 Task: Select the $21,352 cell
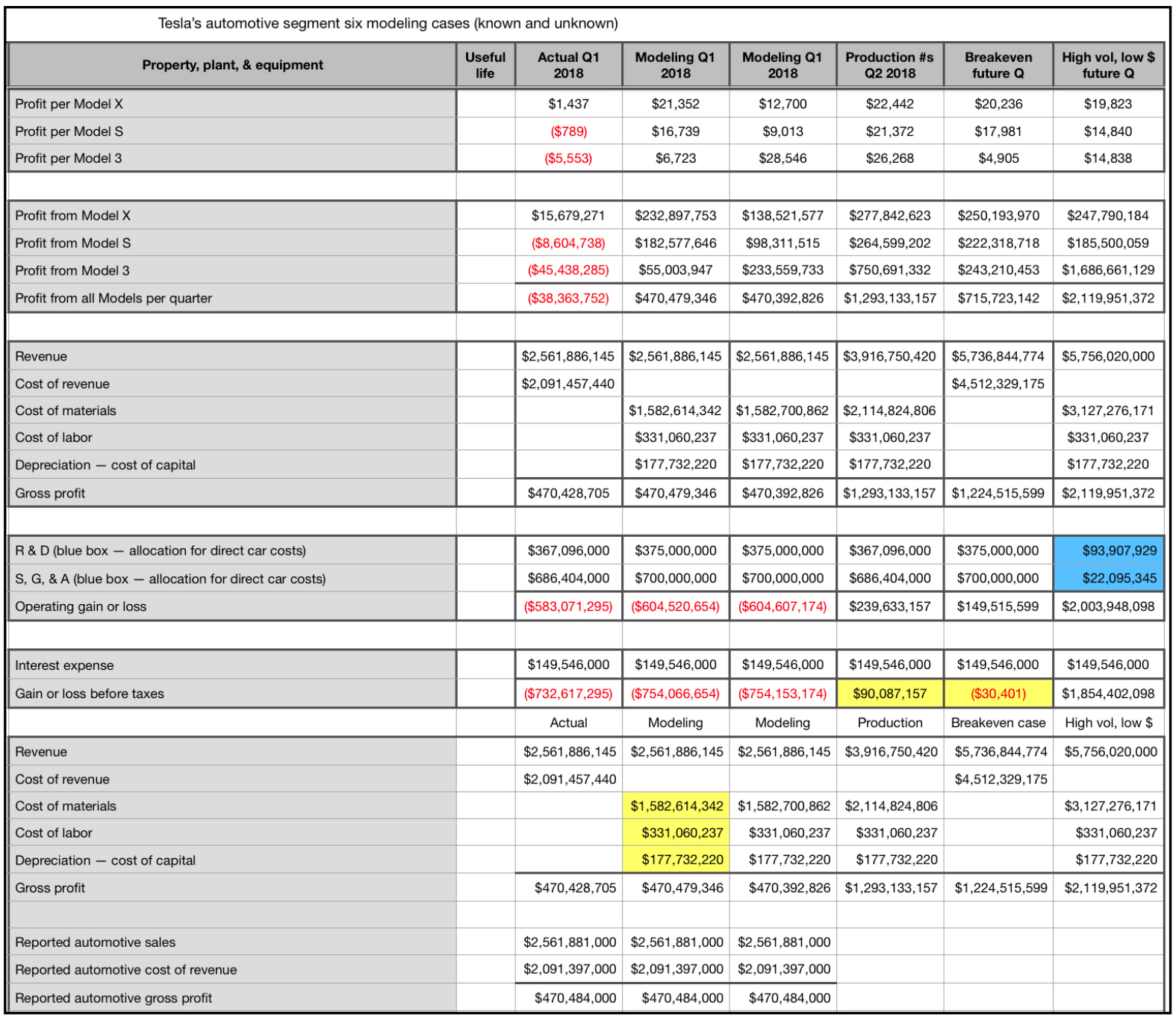[x=676, y=104]
